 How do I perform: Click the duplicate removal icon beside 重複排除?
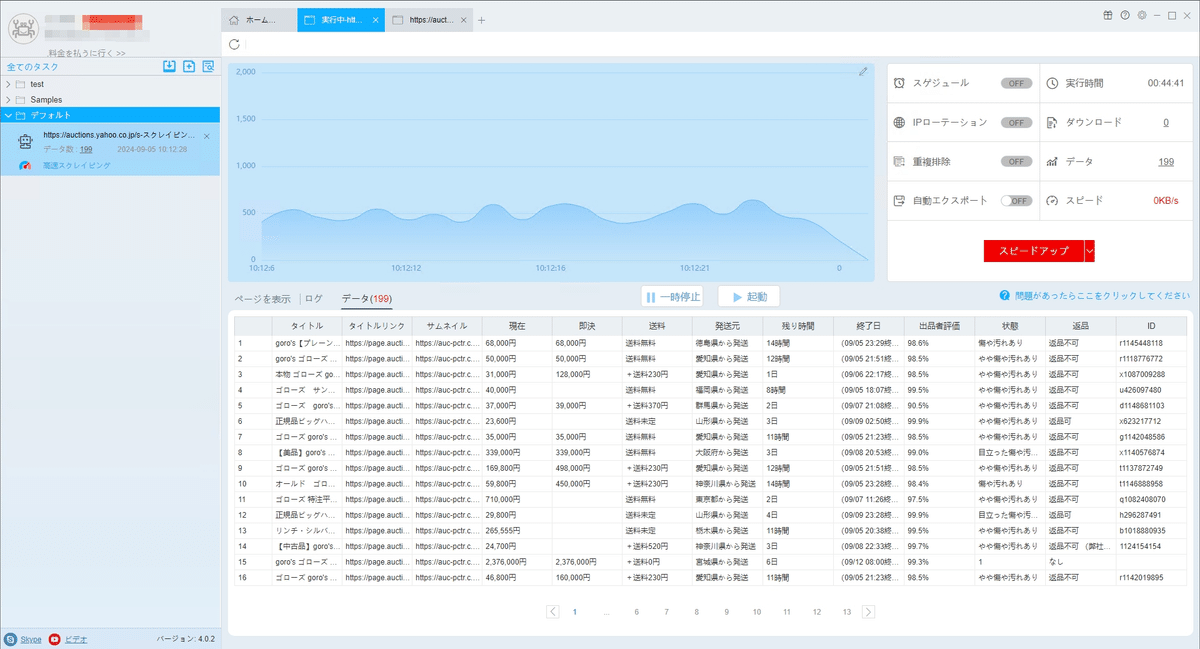point(900,161)
